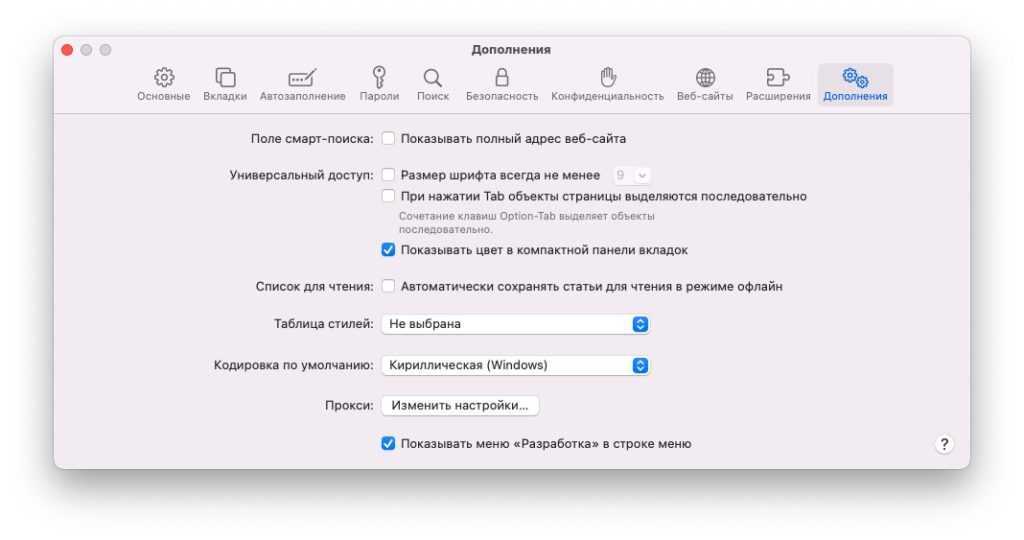This screenshot has width=1024, height=540.
Task: Open the Расширения extensions icon
Action: [777, 78]
